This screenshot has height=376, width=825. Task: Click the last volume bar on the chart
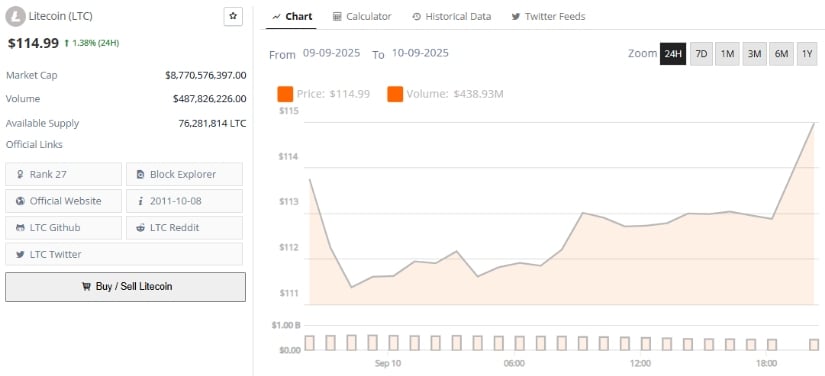[x=814, y=344]
